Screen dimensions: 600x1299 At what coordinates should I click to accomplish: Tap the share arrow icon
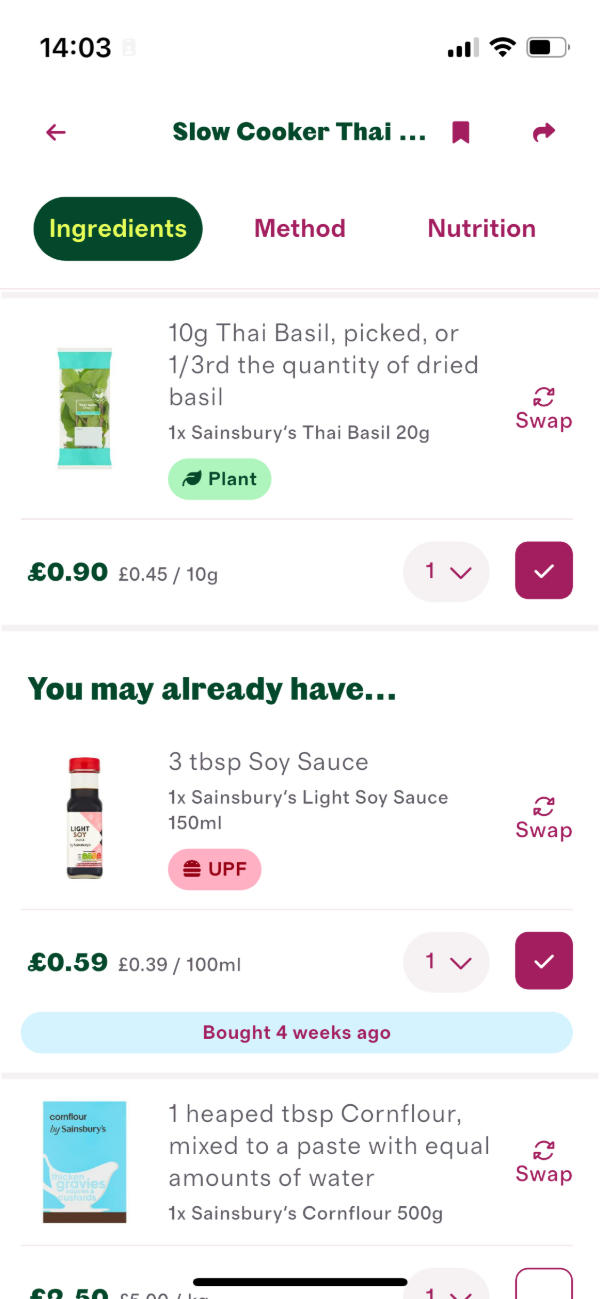click(543, 132)
